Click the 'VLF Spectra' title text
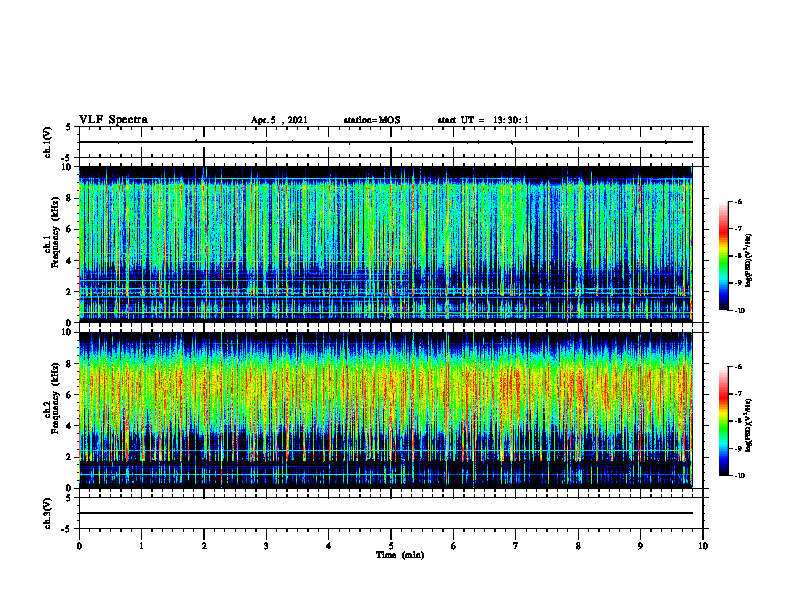Image resolution: width=792 pixels, height=612 pixels. [113, 120]
